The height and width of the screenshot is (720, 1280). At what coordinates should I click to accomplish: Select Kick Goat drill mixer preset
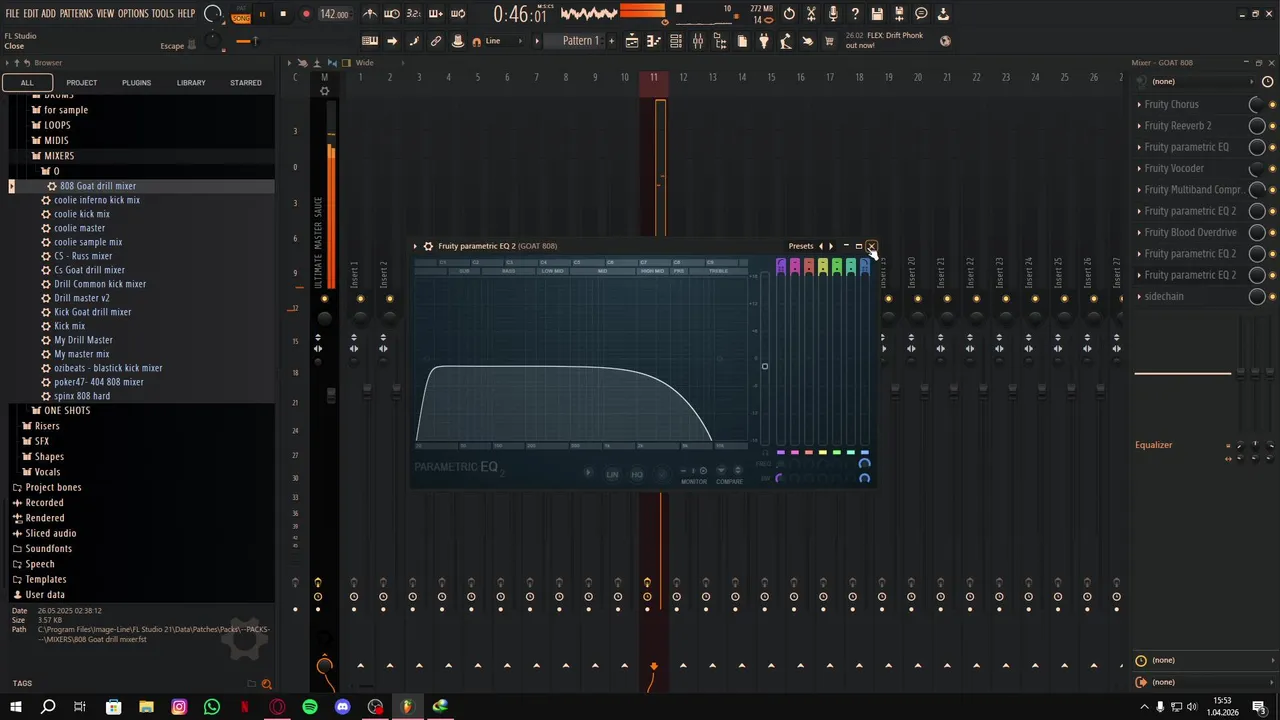pyautogui.click(x=92, y=312)
